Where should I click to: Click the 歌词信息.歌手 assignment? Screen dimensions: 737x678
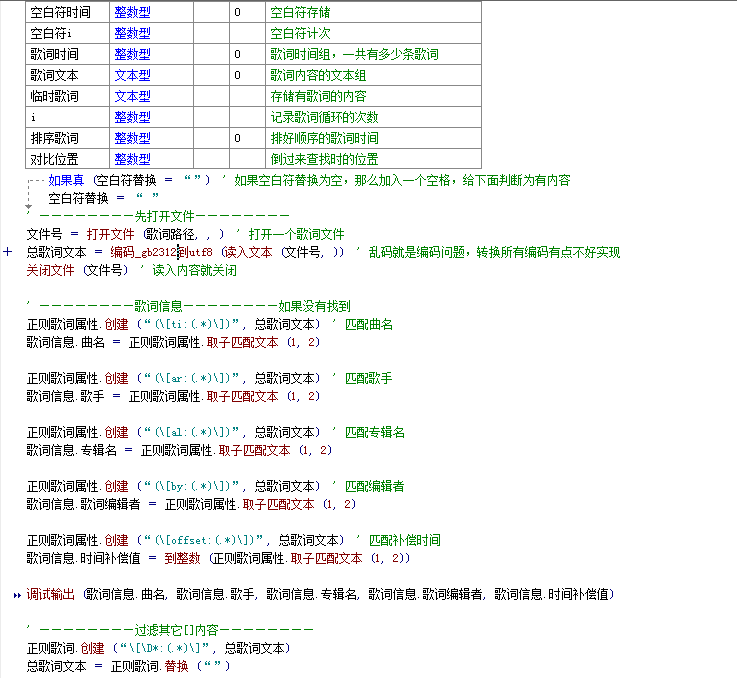tap(173, 396)
